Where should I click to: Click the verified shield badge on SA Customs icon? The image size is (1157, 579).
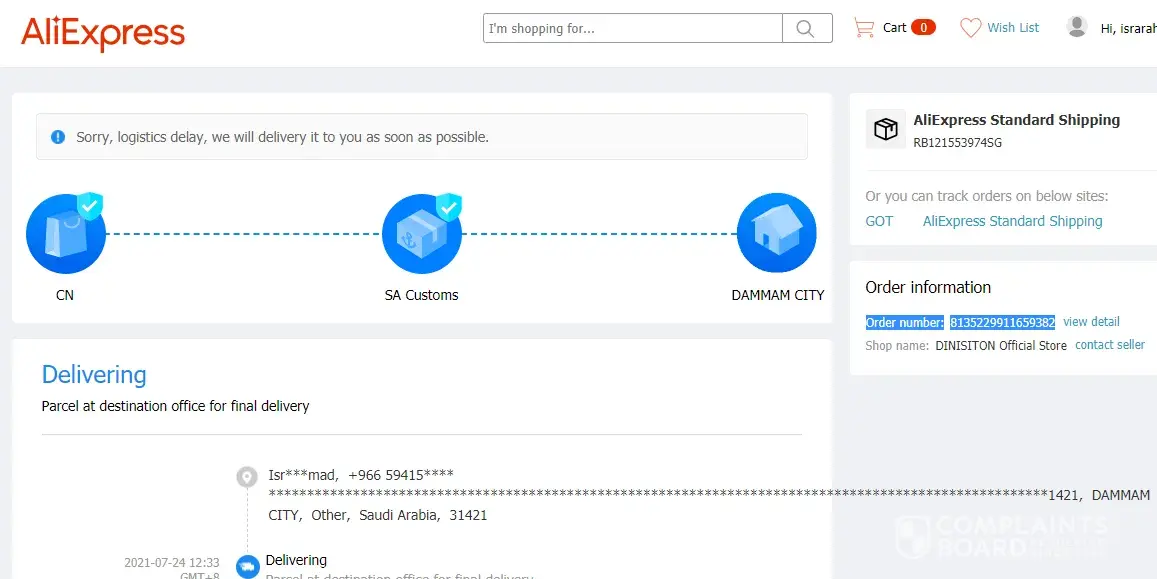[x=449, y=207]
